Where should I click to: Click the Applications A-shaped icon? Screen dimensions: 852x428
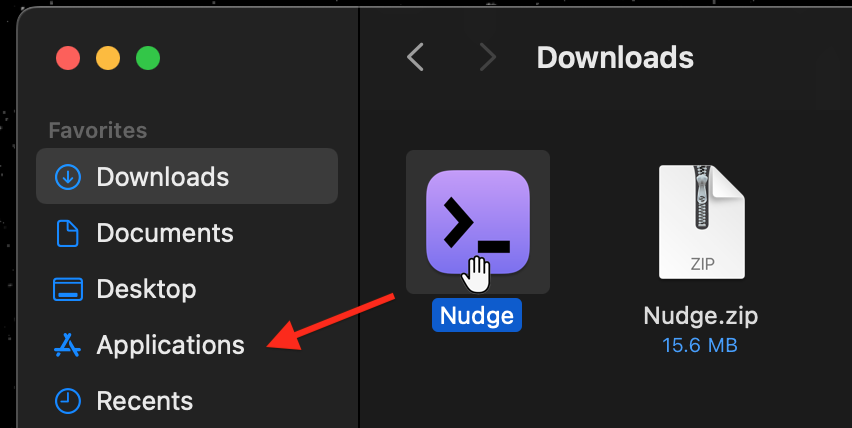(68, 345)
